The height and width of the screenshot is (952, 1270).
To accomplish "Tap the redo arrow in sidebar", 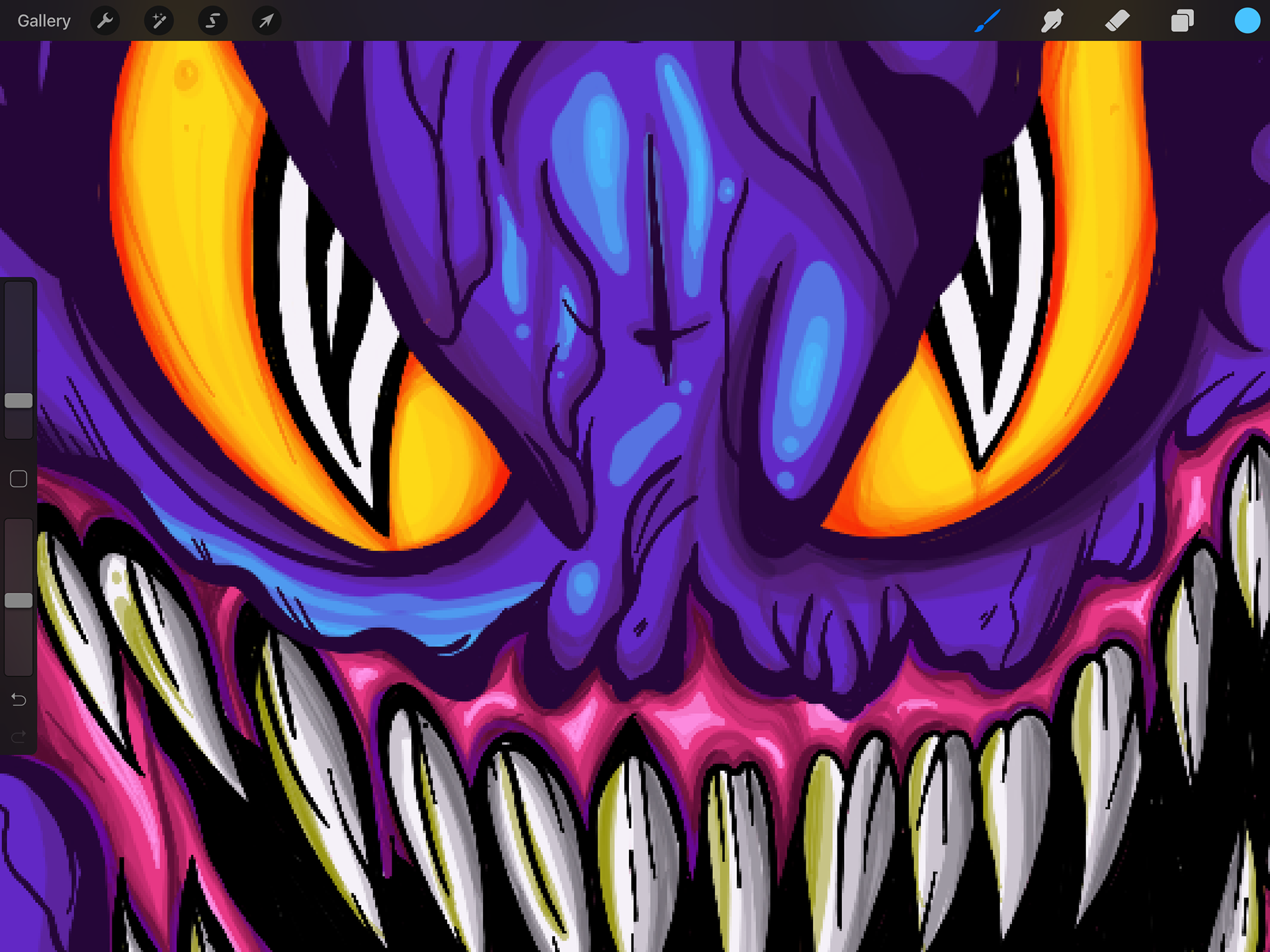I will click(19, 736).
